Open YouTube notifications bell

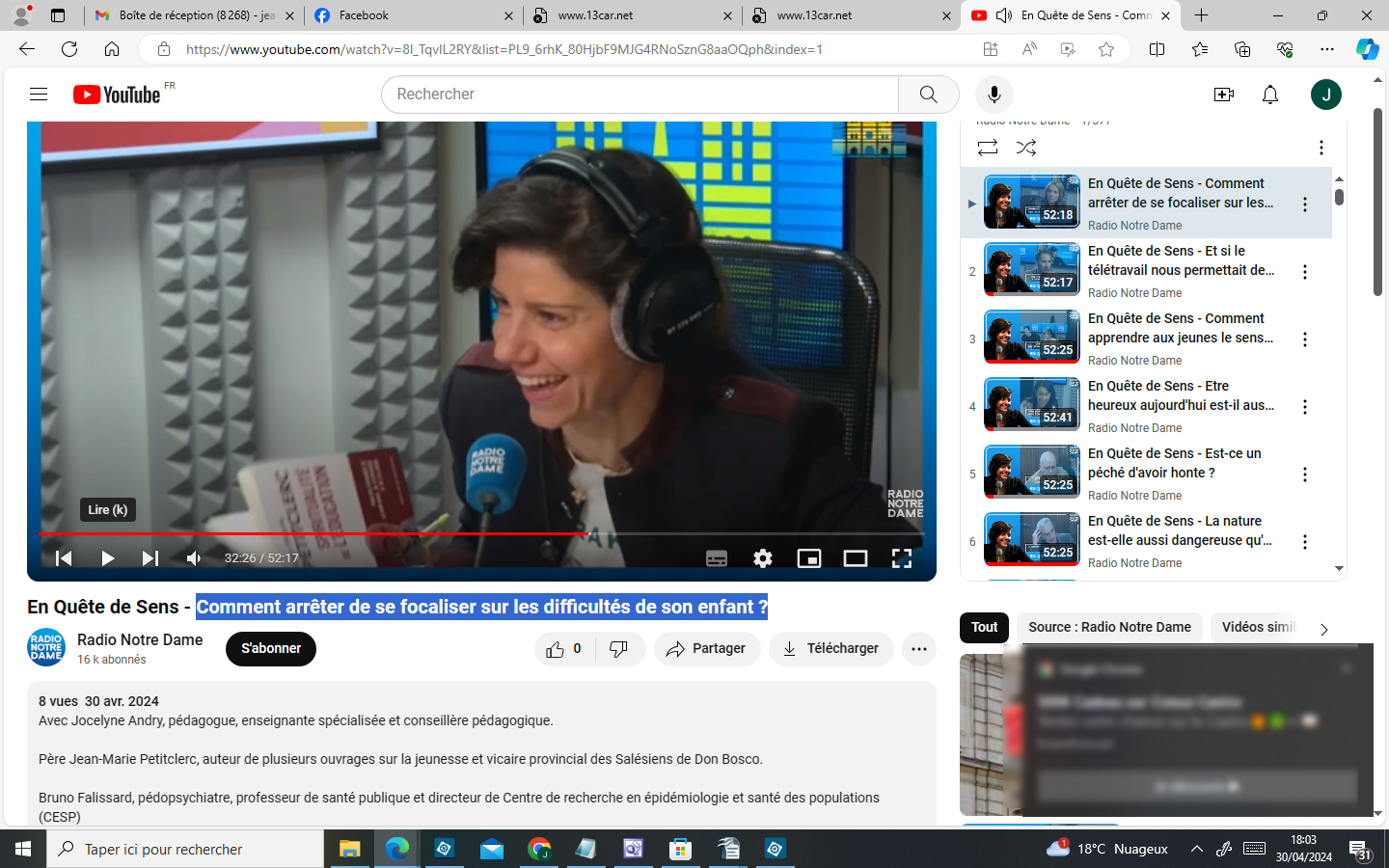(x=1270, y=95)
